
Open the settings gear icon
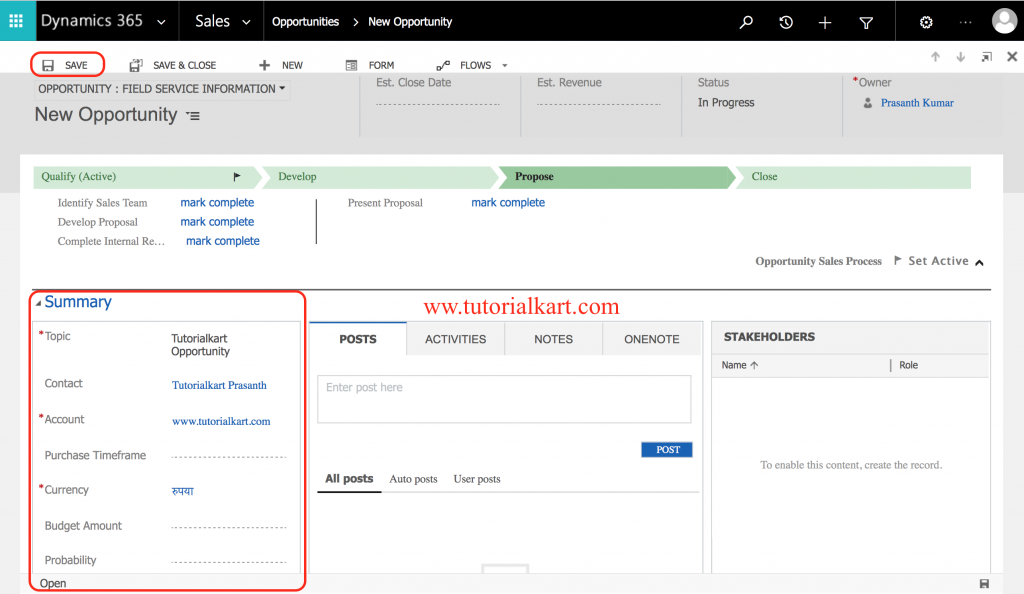pyautogui.click(x=926, y=23)
